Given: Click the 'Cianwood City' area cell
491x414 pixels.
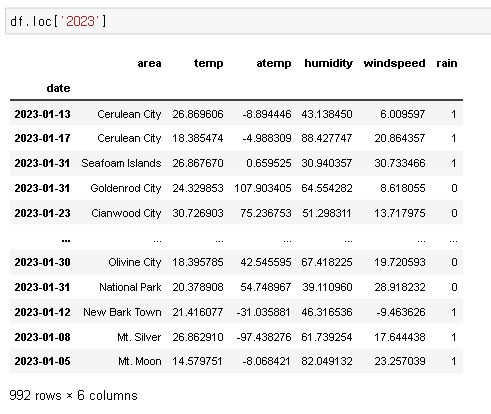Looking at the screenshot, I should 126,213.
